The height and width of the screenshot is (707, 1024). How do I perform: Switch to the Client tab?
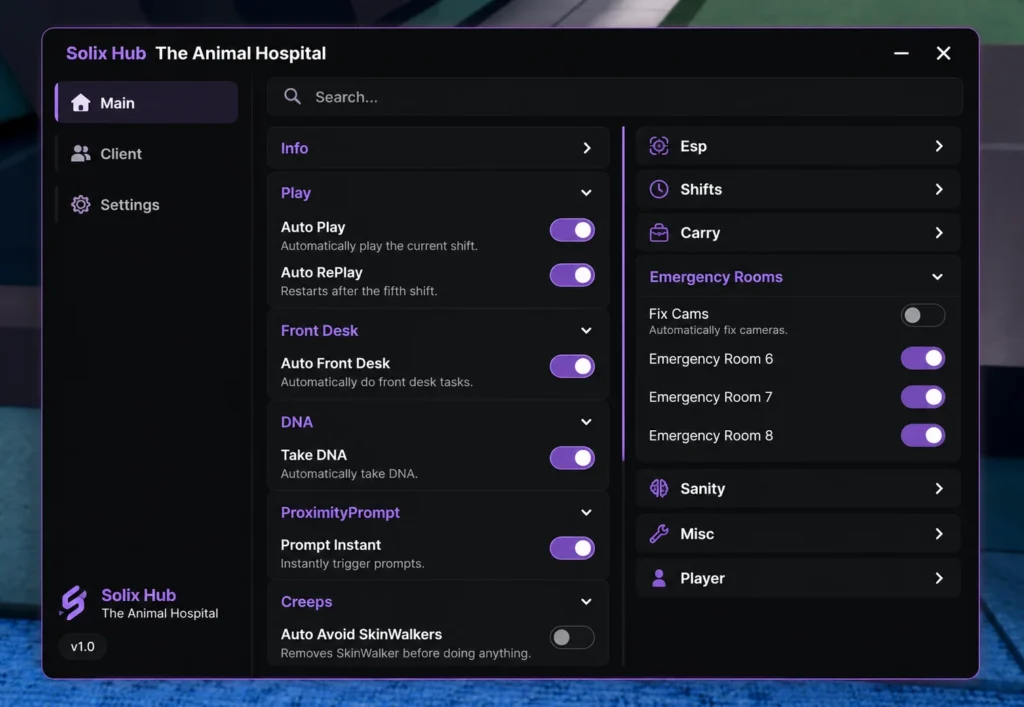tap(147, 153)
